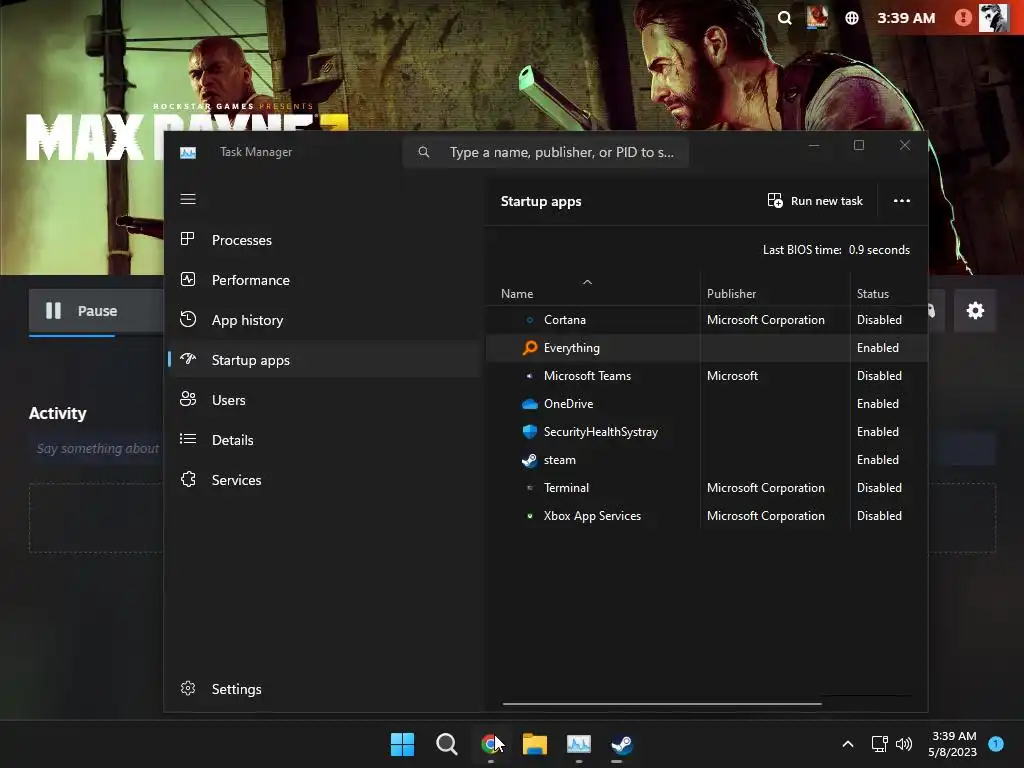Open the taskbar clock and date
This screenshot has height=768, width=1024.
tap(953, 744)
